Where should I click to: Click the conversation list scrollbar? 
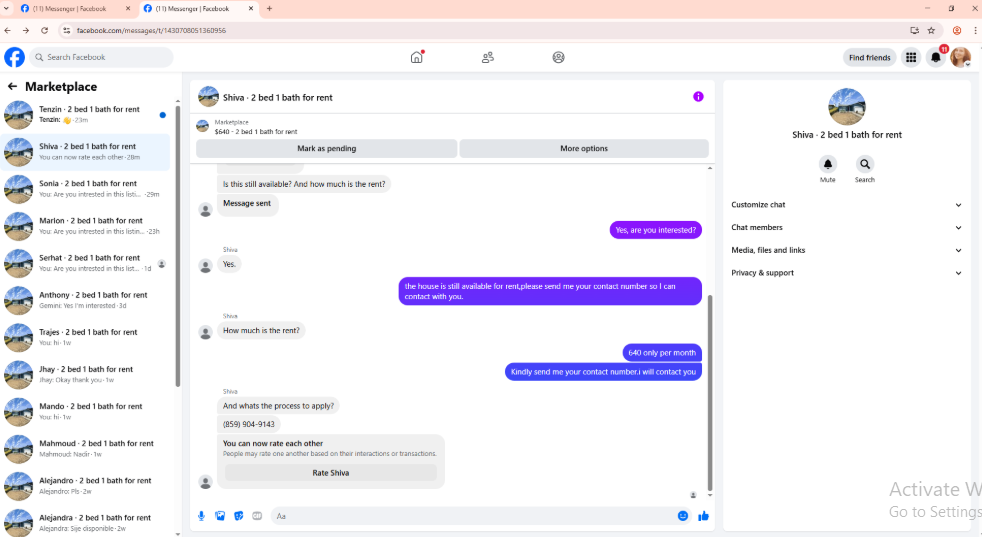178,246
